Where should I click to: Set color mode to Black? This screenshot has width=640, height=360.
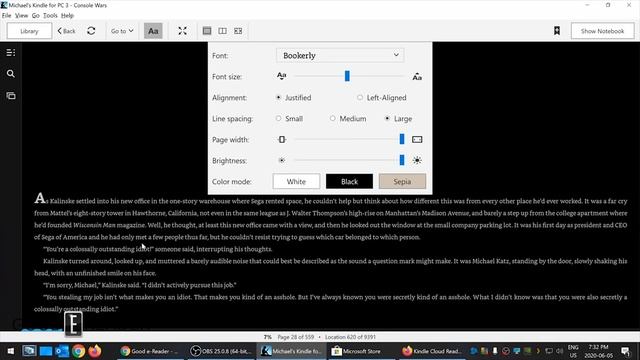(x=349, y=182)
